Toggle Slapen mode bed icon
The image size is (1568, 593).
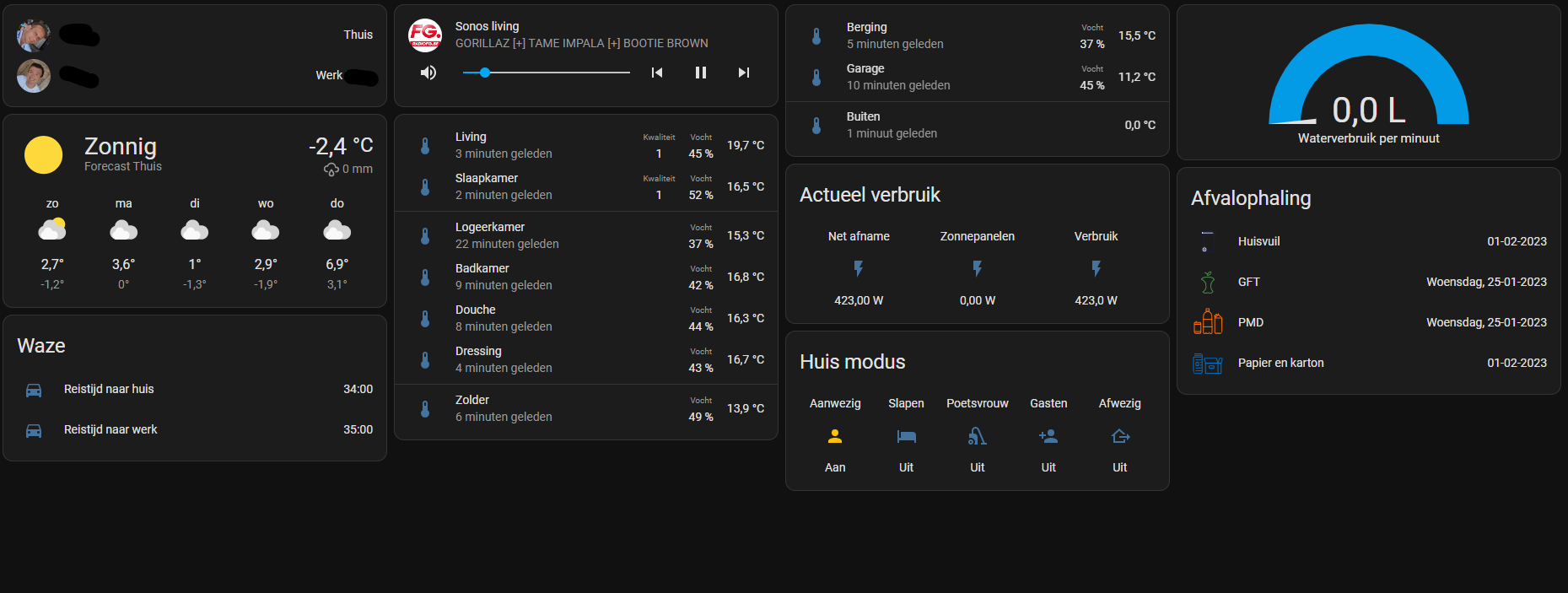pyautogui.click(x=906, y=436)
